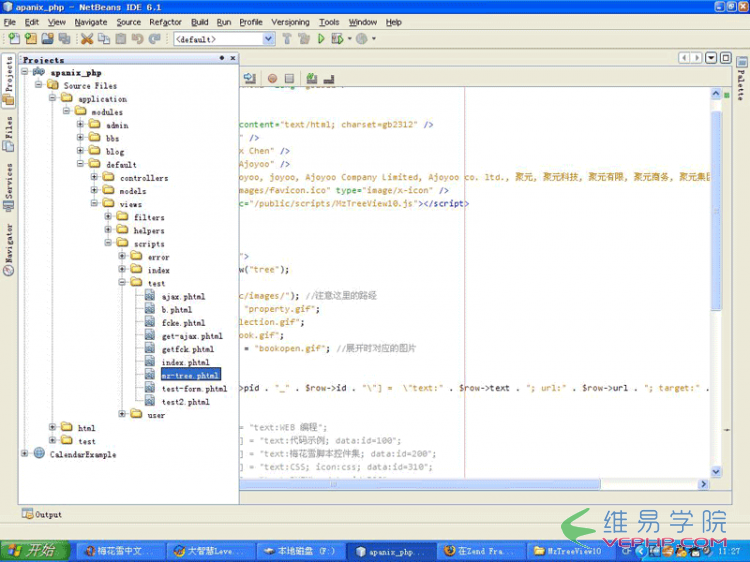Expand the admin folder node
Viewport: 750px width, 562px height.
(80, 124)
